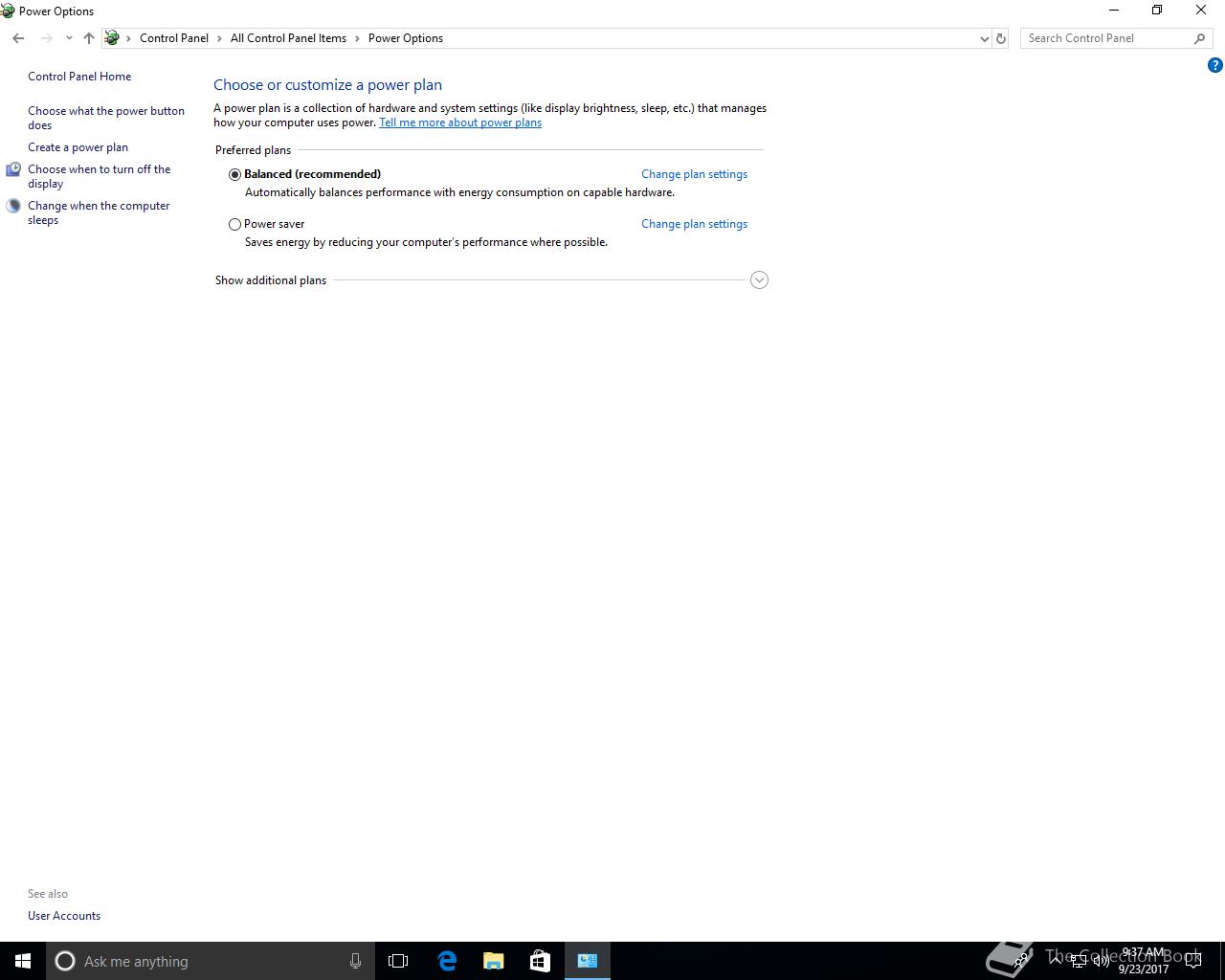Screen dimensions: 1225x980
Task: Open recent locations dropdown arrow
Action: pos(69,38)
